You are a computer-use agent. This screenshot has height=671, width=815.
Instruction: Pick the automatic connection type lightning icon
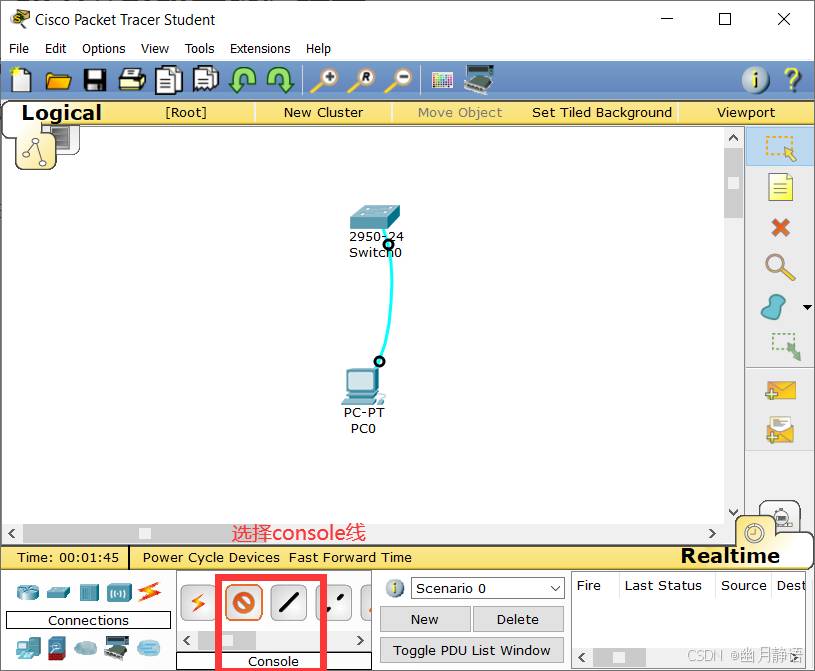198,602
